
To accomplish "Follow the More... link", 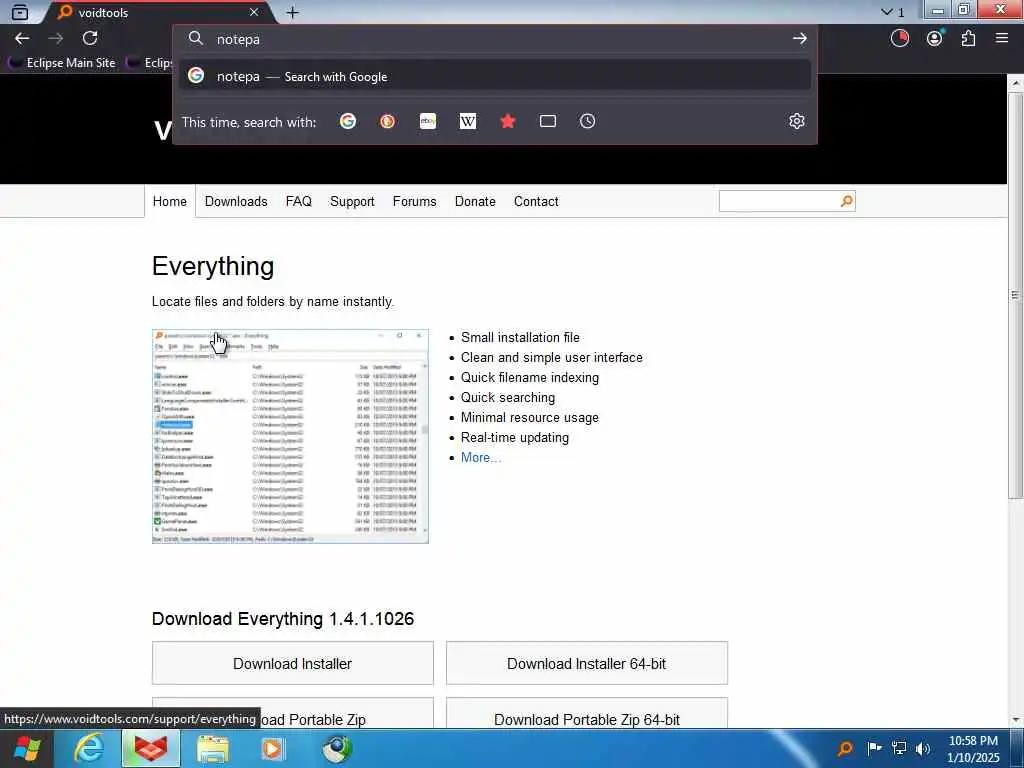I will point(481,457).
